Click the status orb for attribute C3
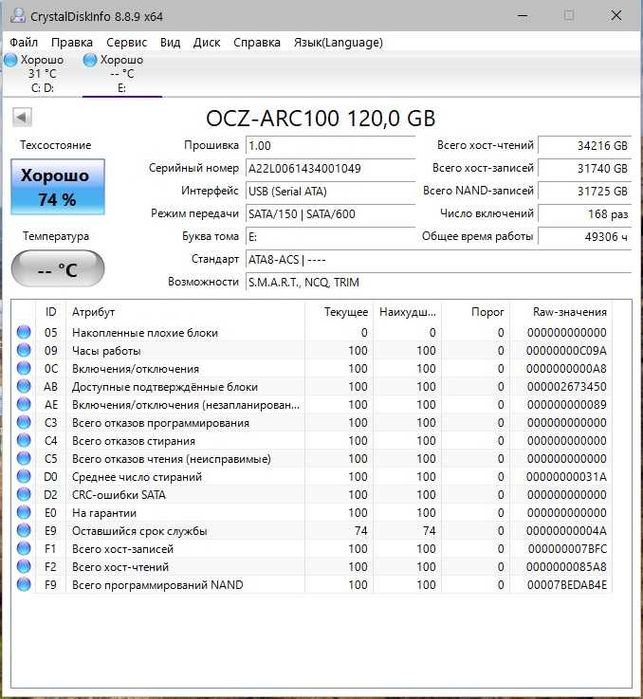Image resolution: width=643 pixels, height=699 pixels. pyautogui.click(x=24, y=422)
